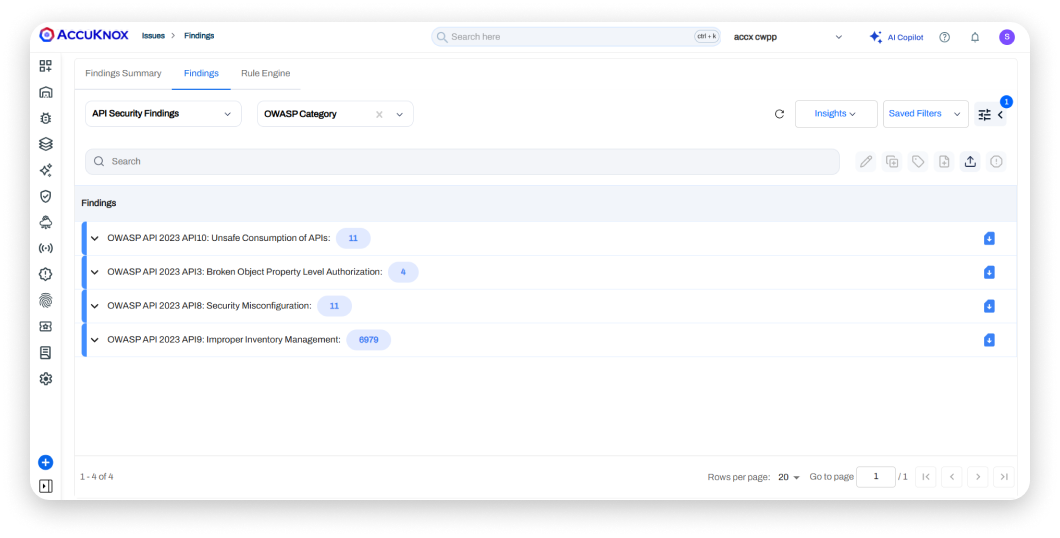Refresh the findings list
The width and height of the screenshot is (1060, 538).
pyautogui.click(x=779, y=114)
